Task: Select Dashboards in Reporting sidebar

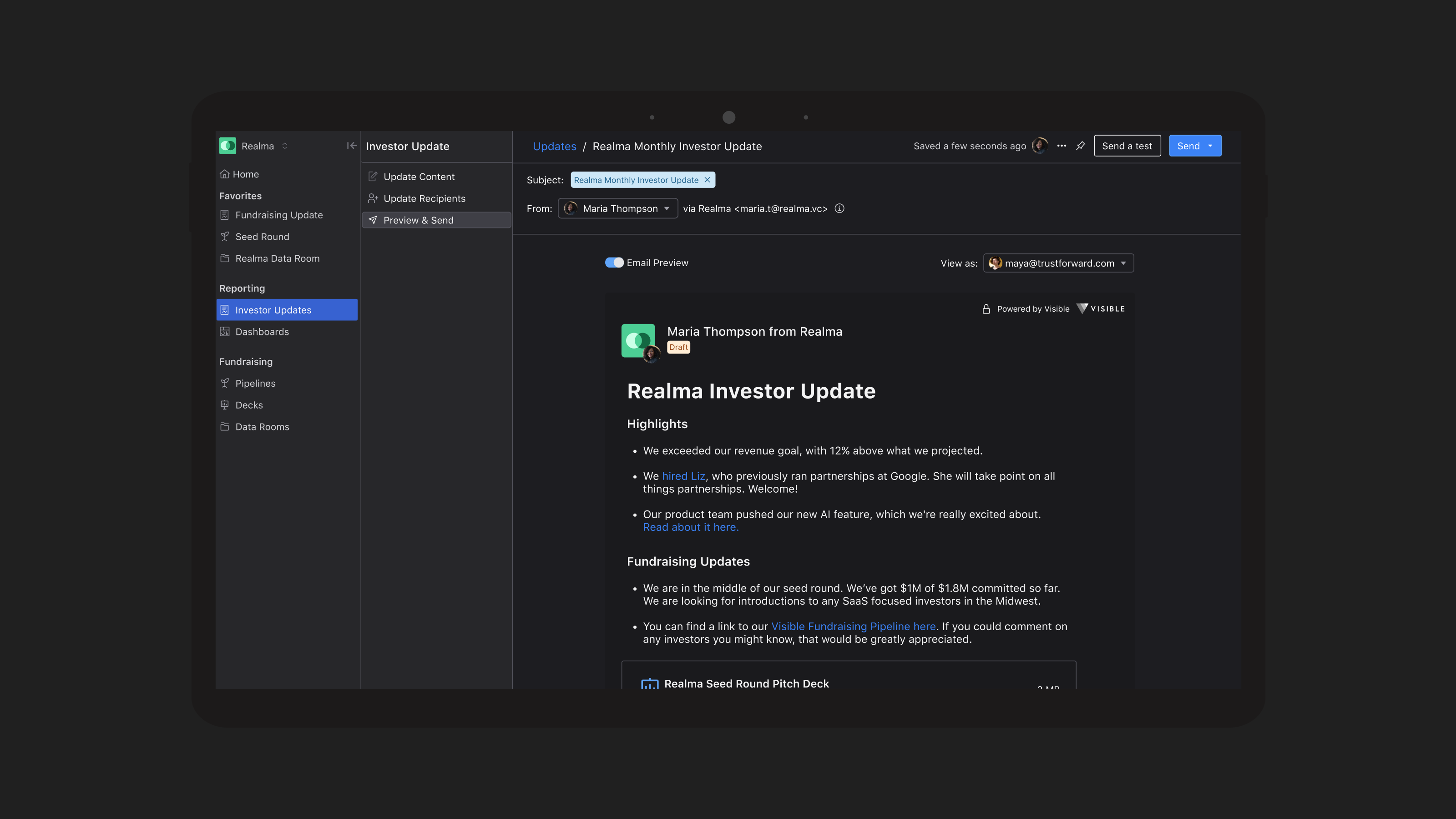Action: [262, 332]
